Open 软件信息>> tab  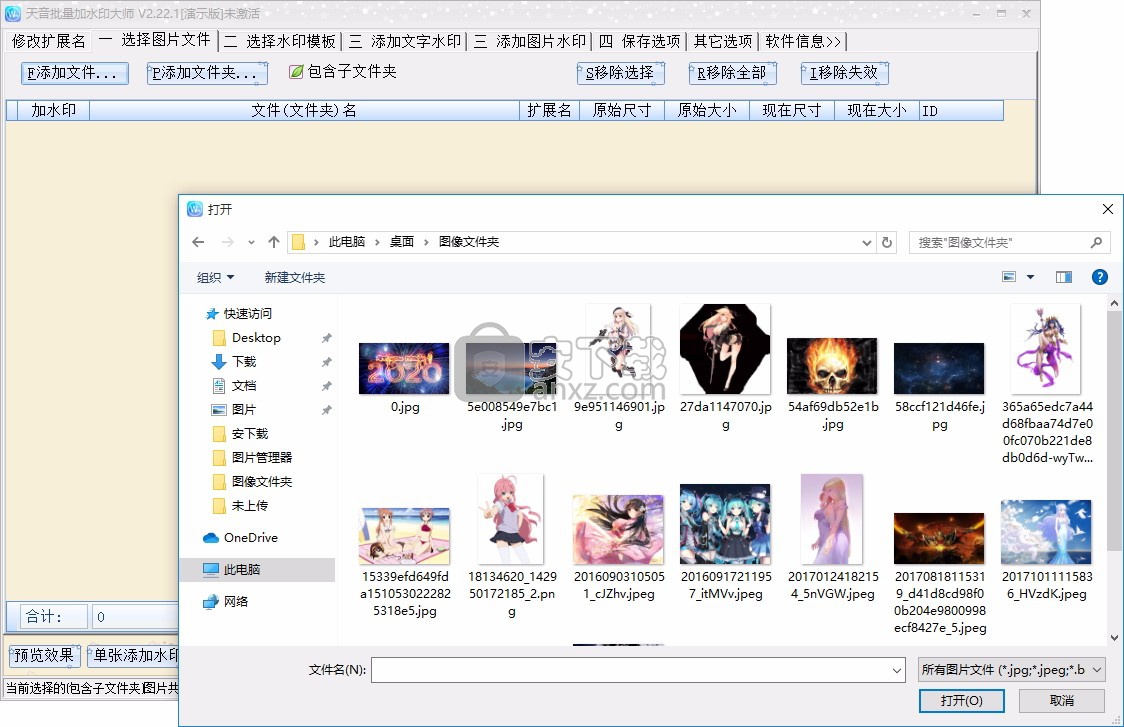(x=803, y=42)
